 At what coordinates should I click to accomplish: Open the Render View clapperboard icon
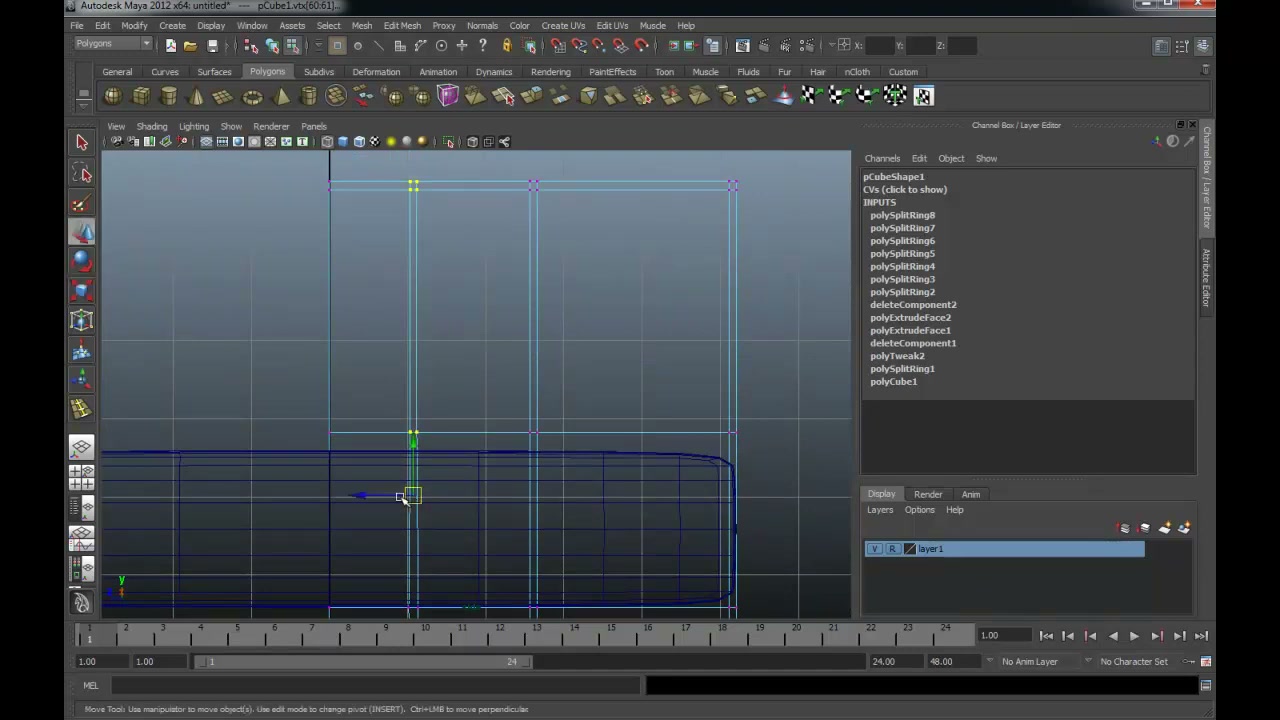tap(743, 46)
